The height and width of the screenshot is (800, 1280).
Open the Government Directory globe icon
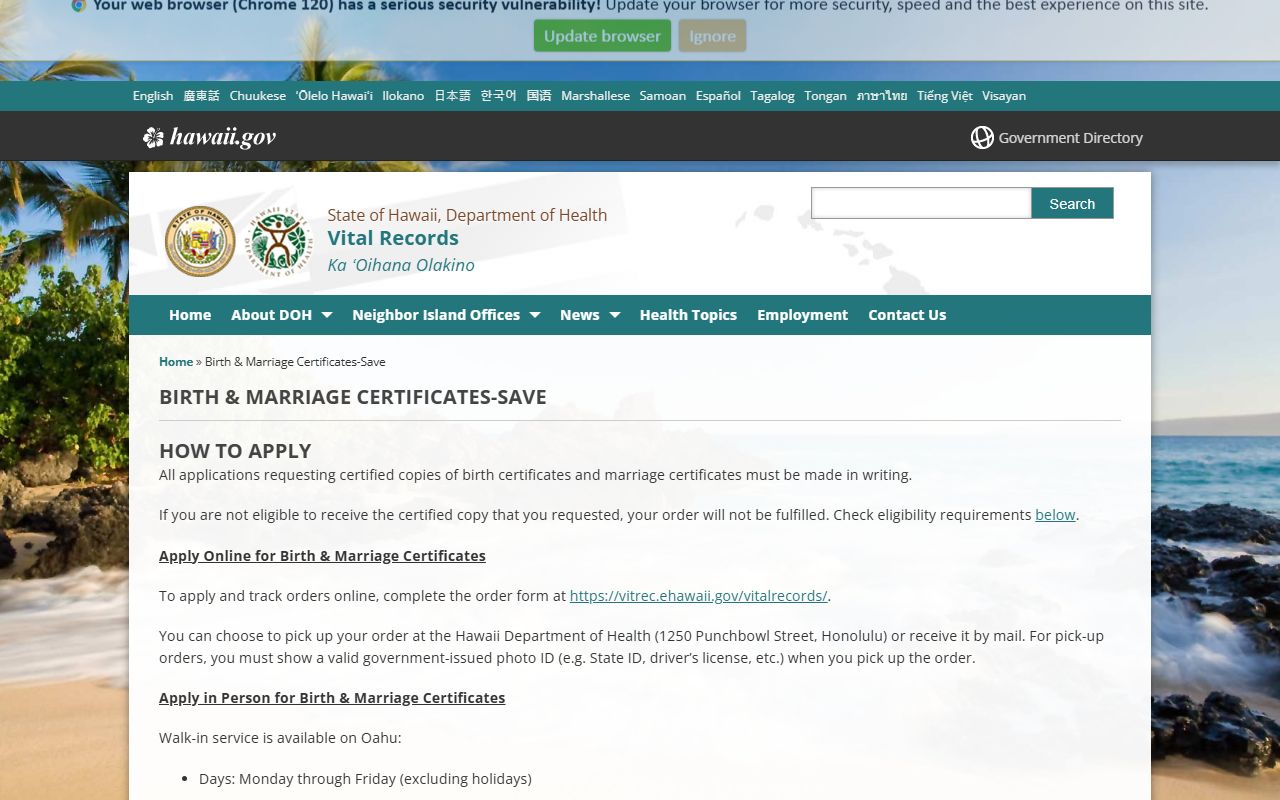(x=982, y=138)
